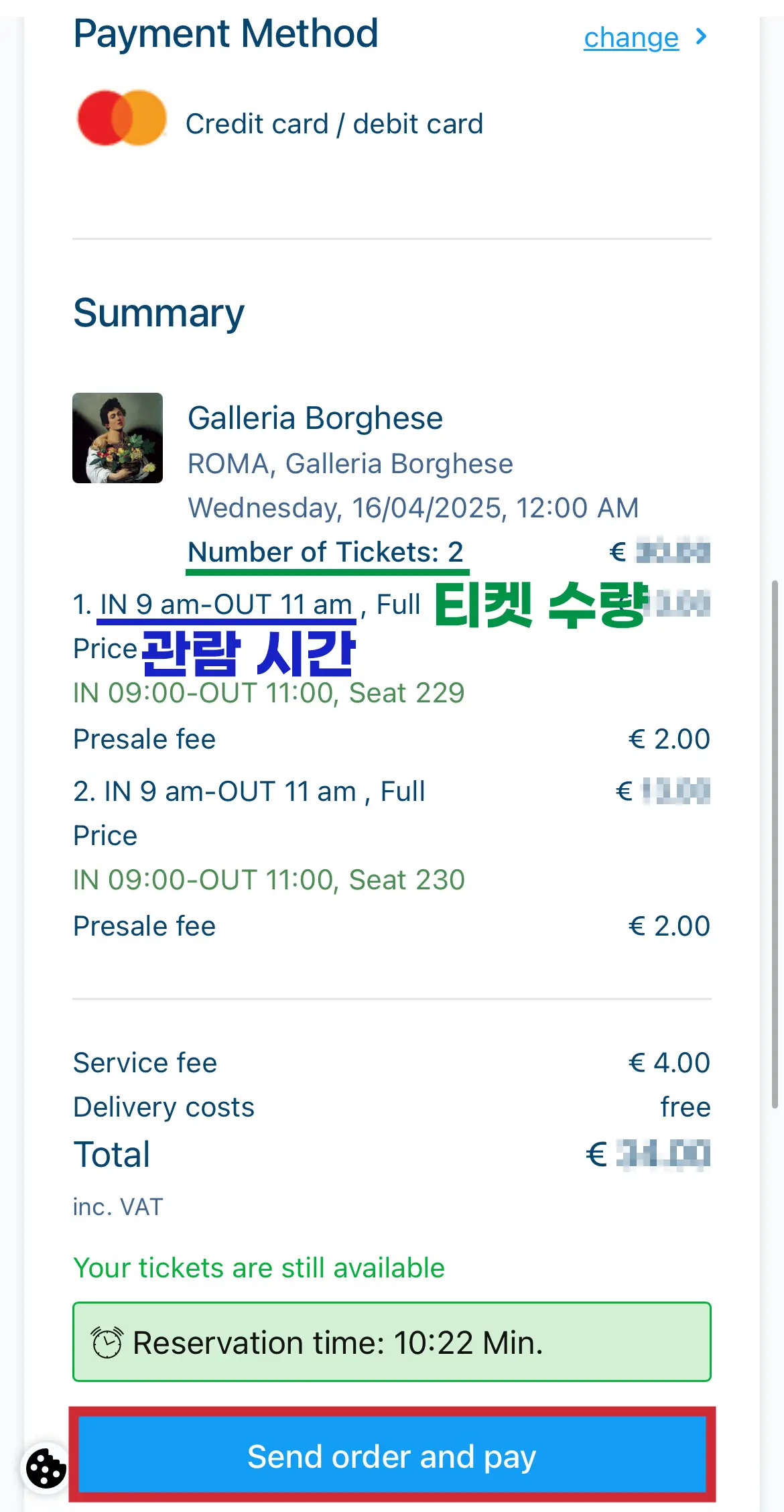Click "Your tickets are still available" message
Viewport: 784px width, 1512px height.
(x=259, y=1268)
